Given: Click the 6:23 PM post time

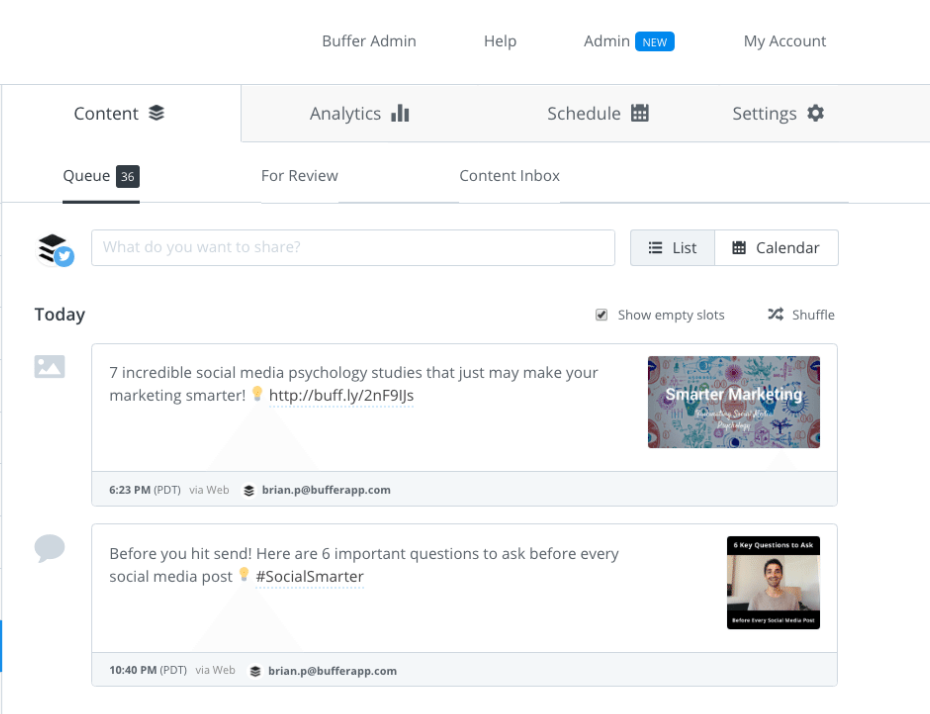Looking at the screenshot, I should (x=130, y=490).
